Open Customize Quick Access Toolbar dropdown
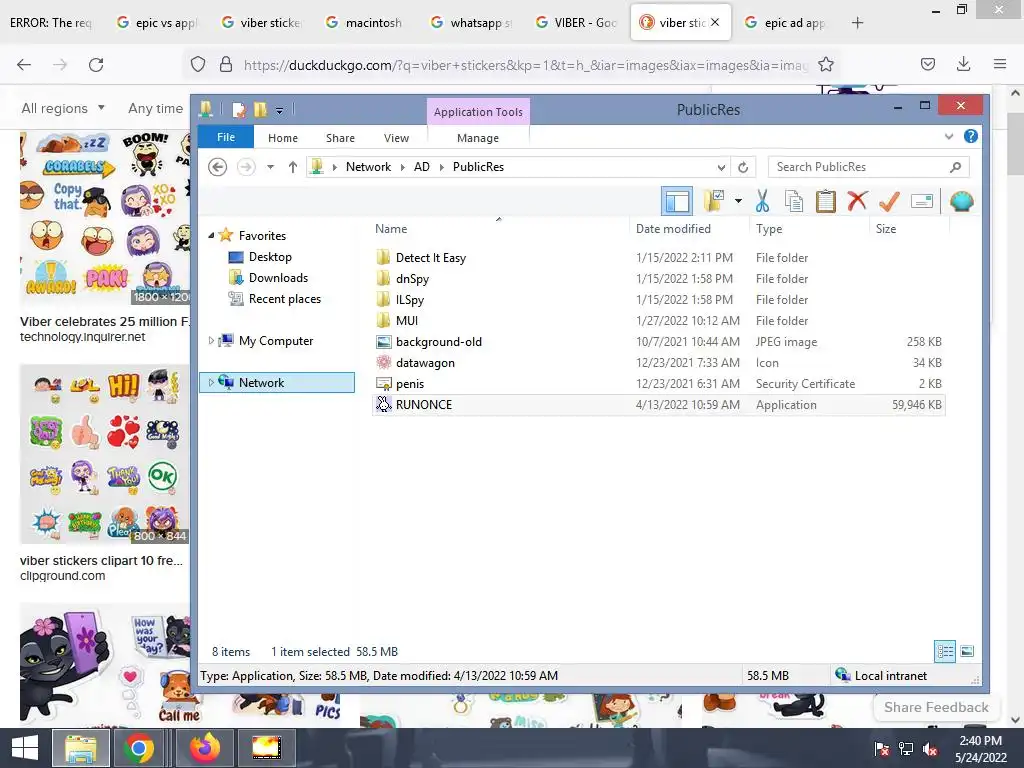 (280, 110)
